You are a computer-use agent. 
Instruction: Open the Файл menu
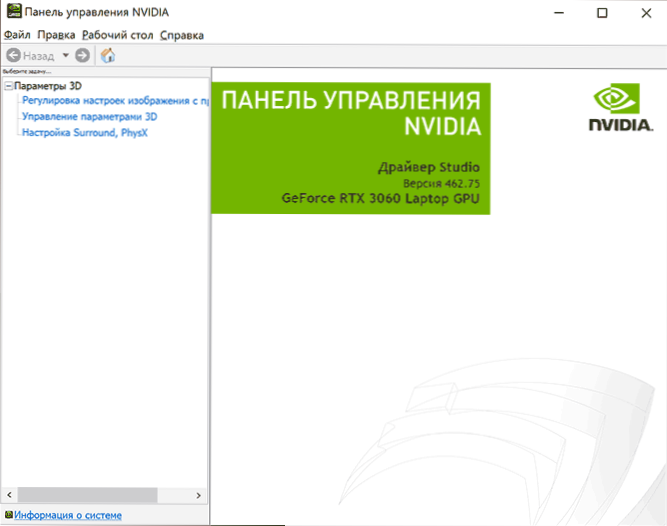[17, 35]
